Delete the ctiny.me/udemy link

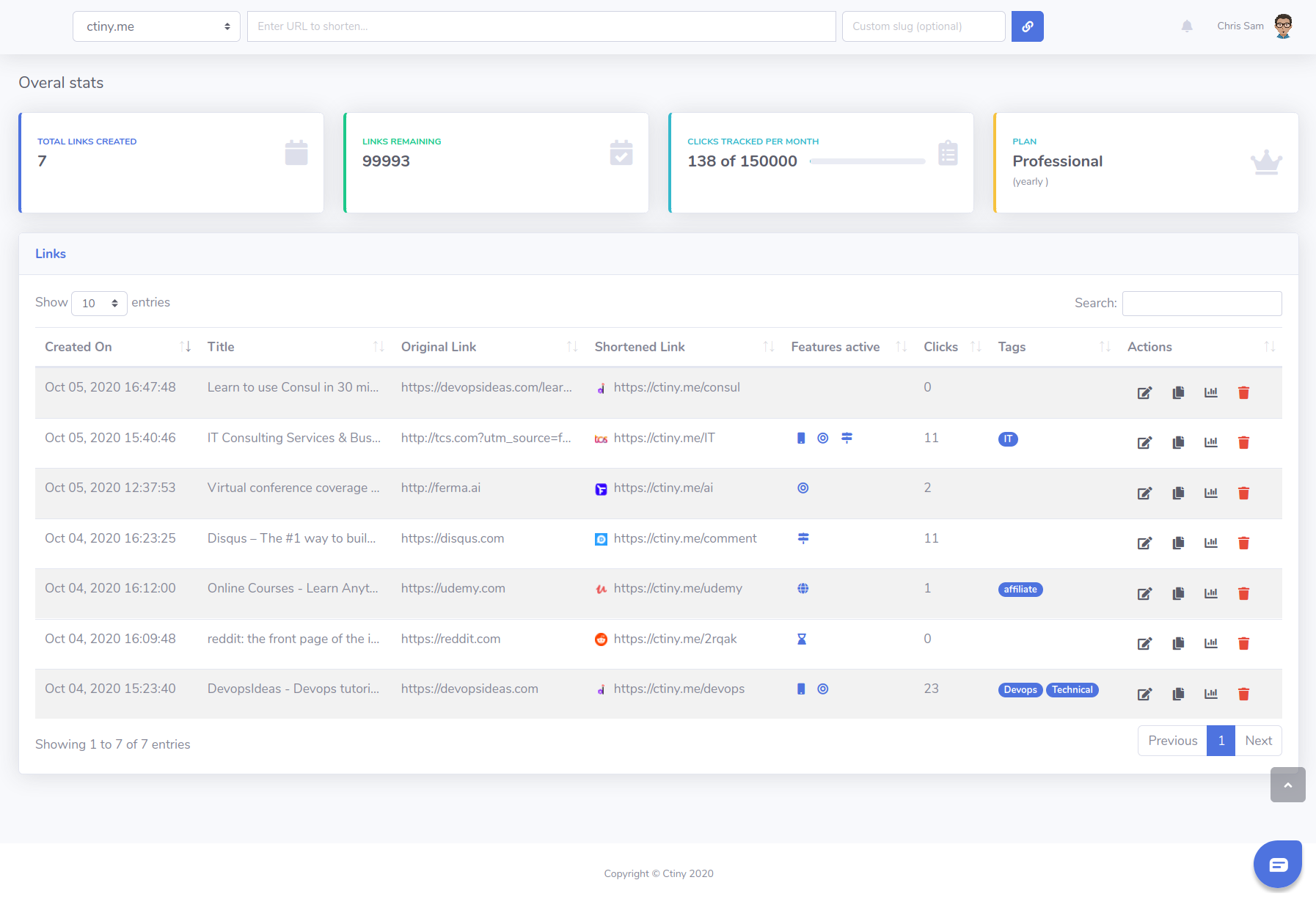(x=1244, y=594)
